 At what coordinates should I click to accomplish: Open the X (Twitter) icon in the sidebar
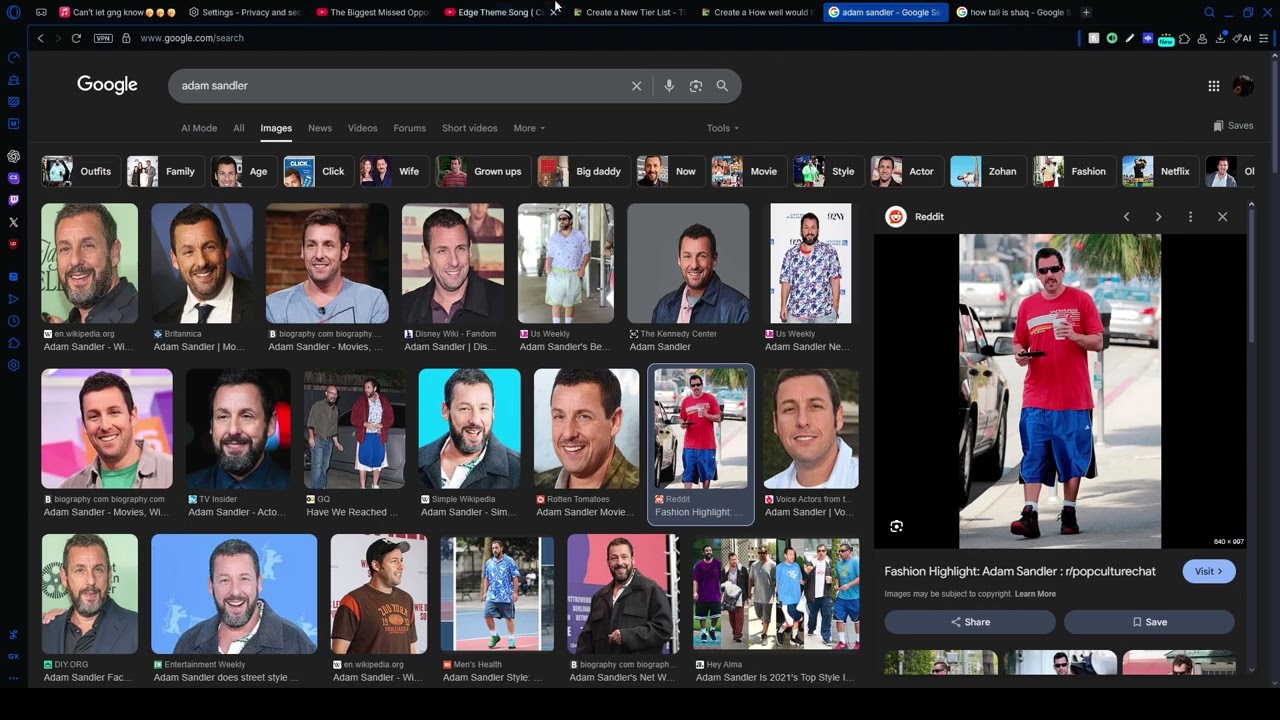click(x=13, y=222)
